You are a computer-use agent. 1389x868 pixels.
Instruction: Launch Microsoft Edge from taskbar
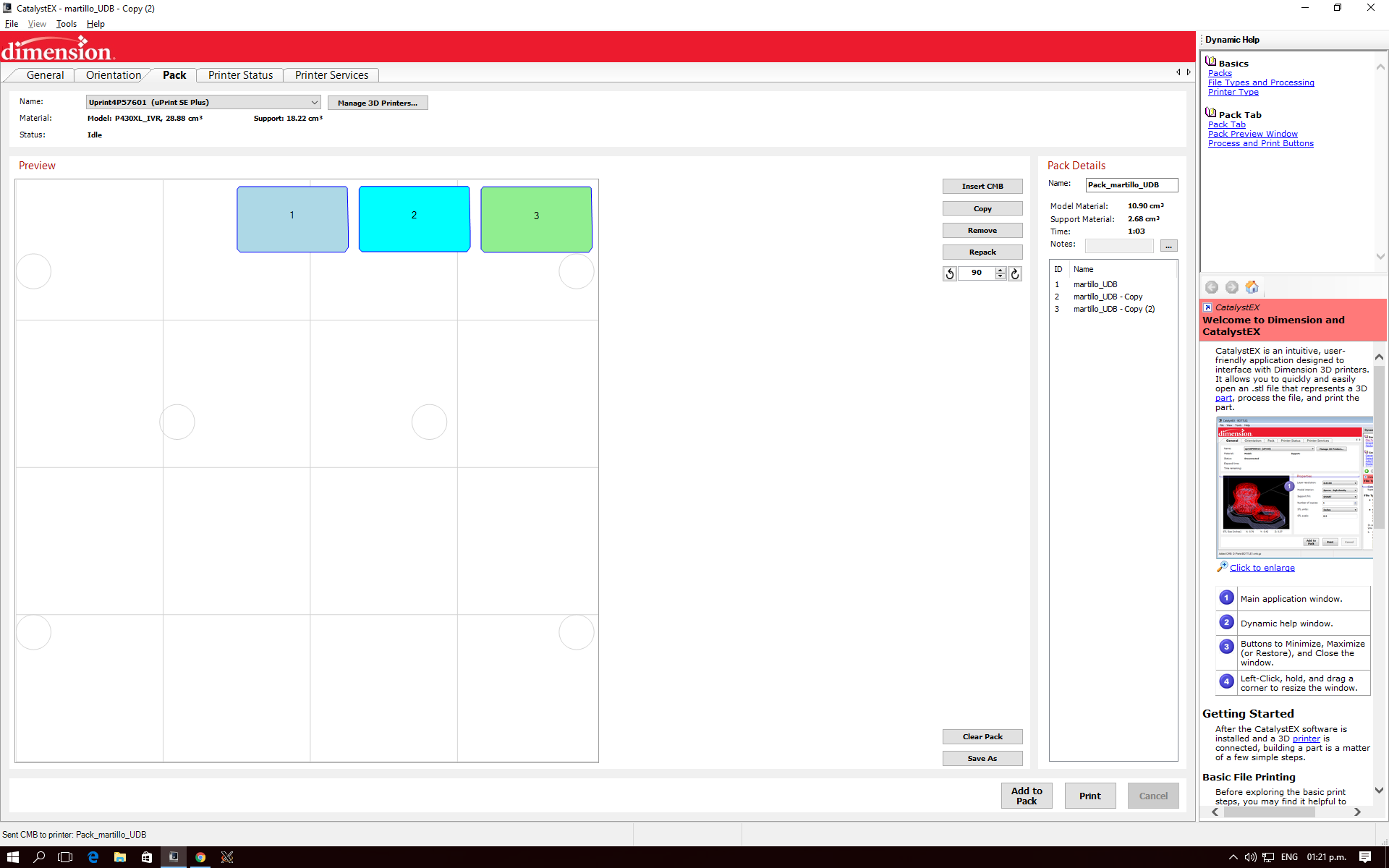tap(93, 857)
